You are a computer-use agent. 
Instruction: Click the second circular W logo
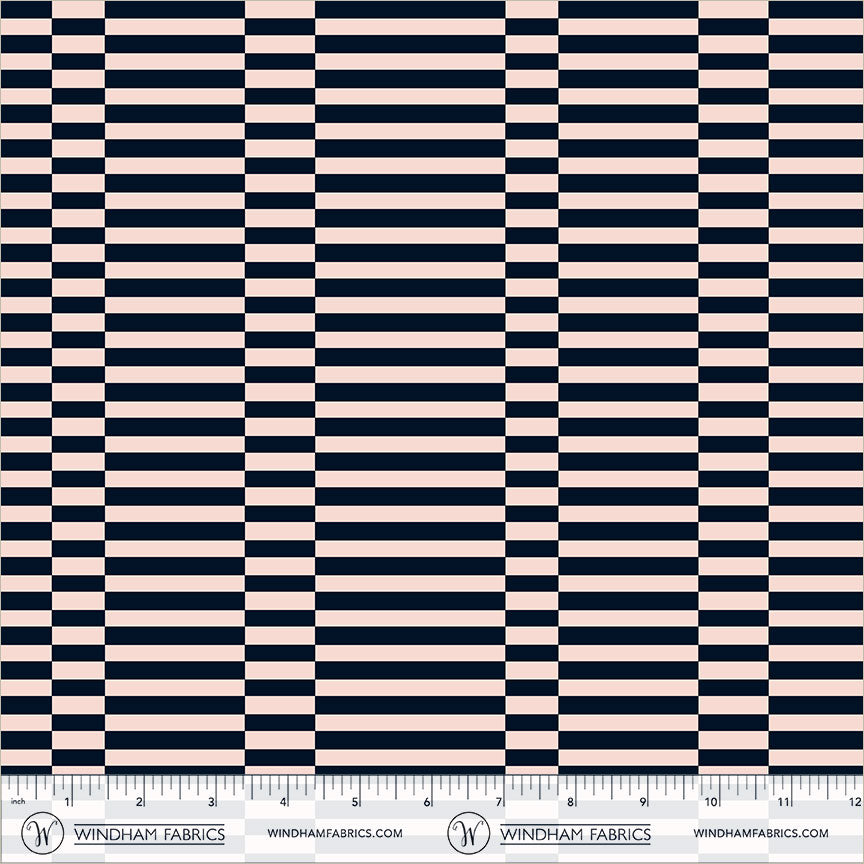[468, 832]
